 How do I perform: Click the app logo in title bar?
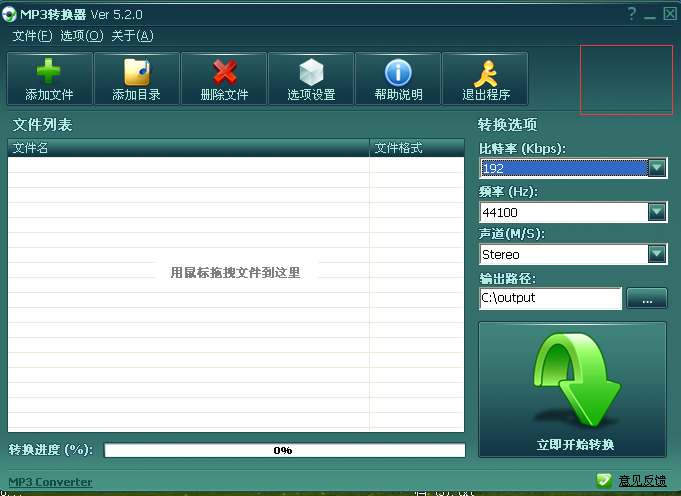[x=9, y=14]
